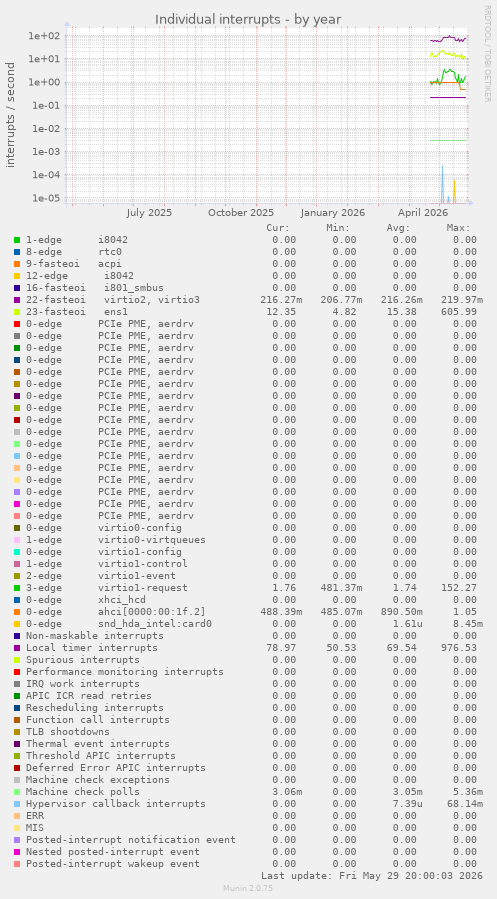Click the RRDTOOL / TOBI OETIKER watermark

click(x=487, y=54)
